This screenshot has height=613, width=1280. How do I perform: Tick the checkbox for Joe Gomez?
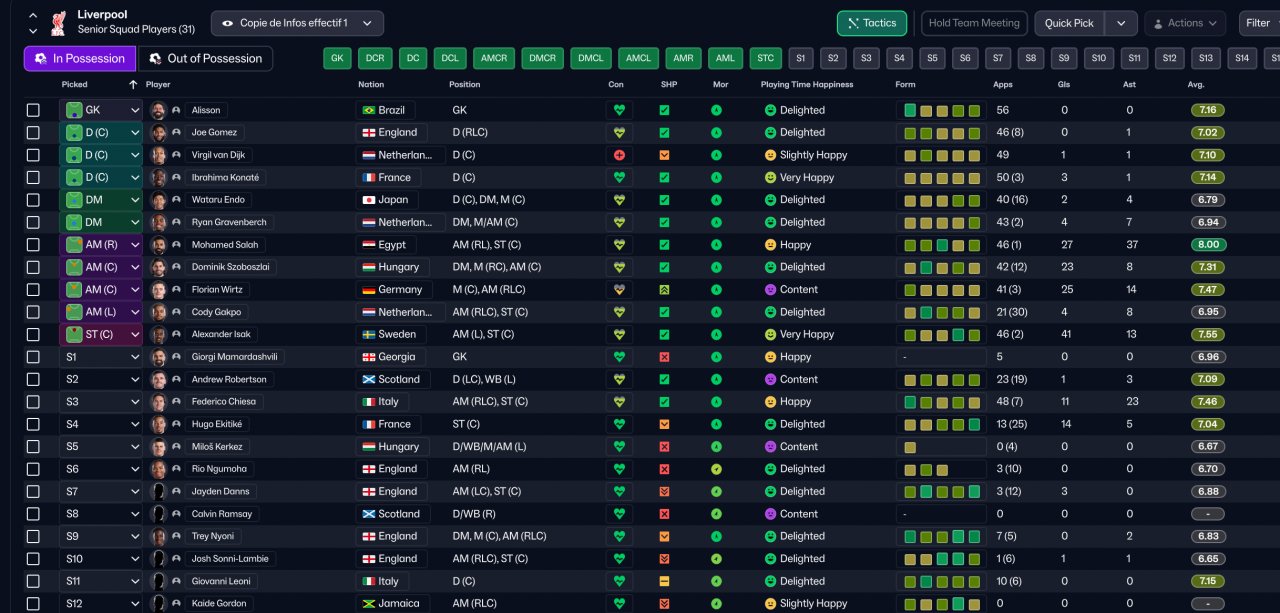(x=33, y=132)
